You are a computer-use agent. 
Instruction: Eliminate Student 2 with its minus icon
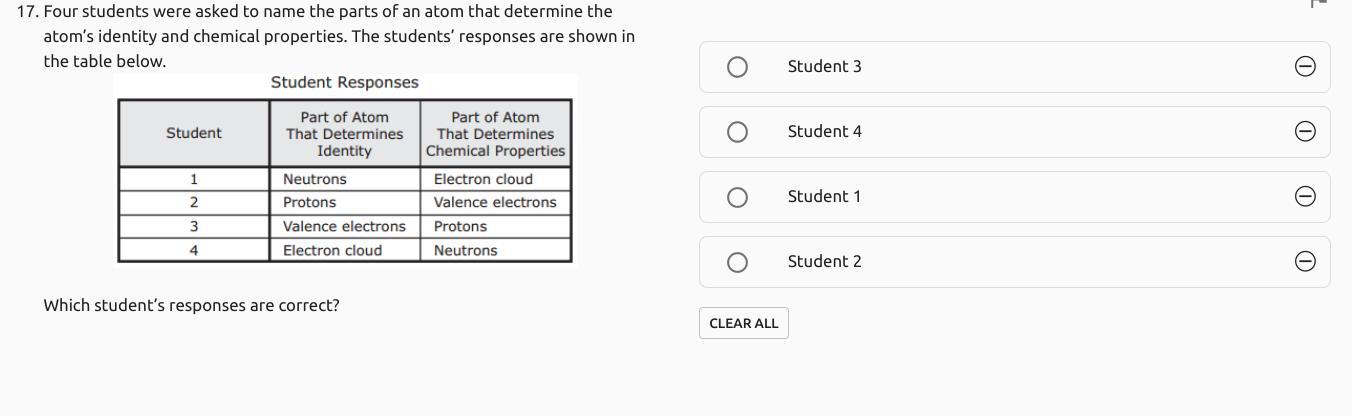1305,262
